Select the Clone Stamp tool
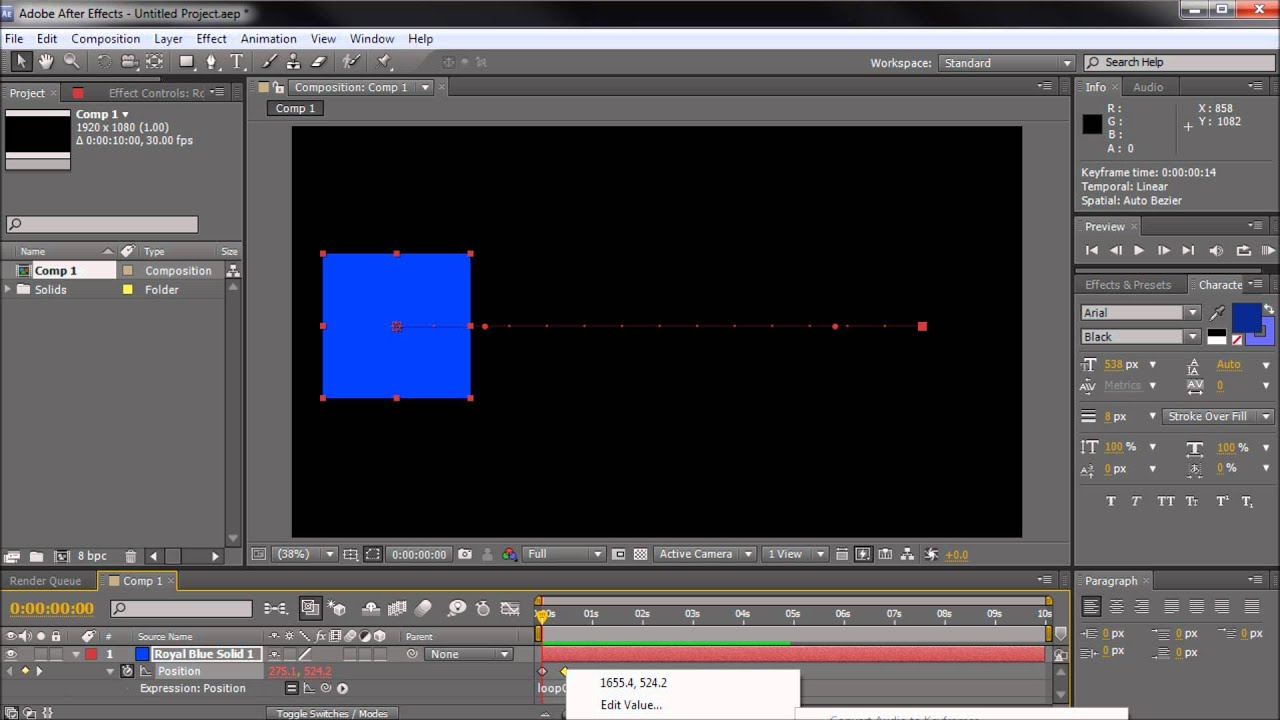 [x=294, y=62]
